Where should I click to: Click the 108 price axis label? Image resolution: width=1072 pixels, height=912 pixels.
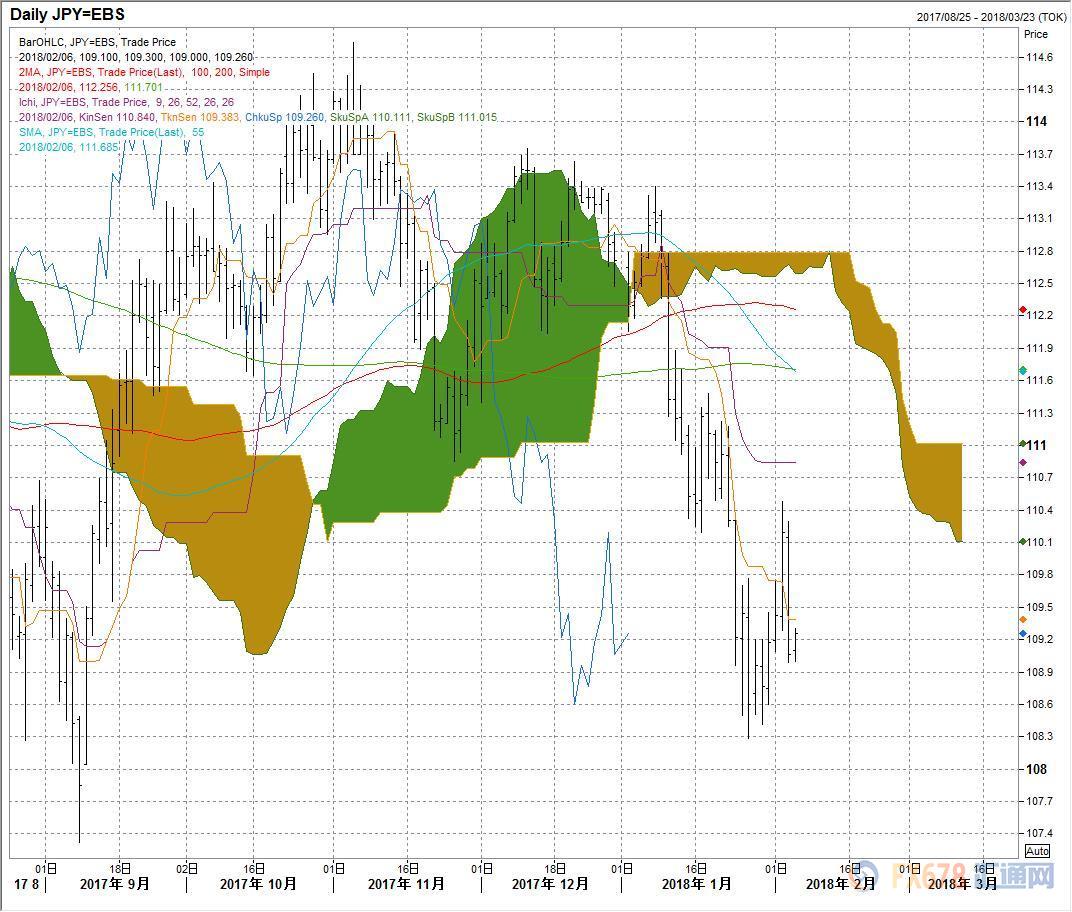pyautogui.click(x=1037, y=769)
